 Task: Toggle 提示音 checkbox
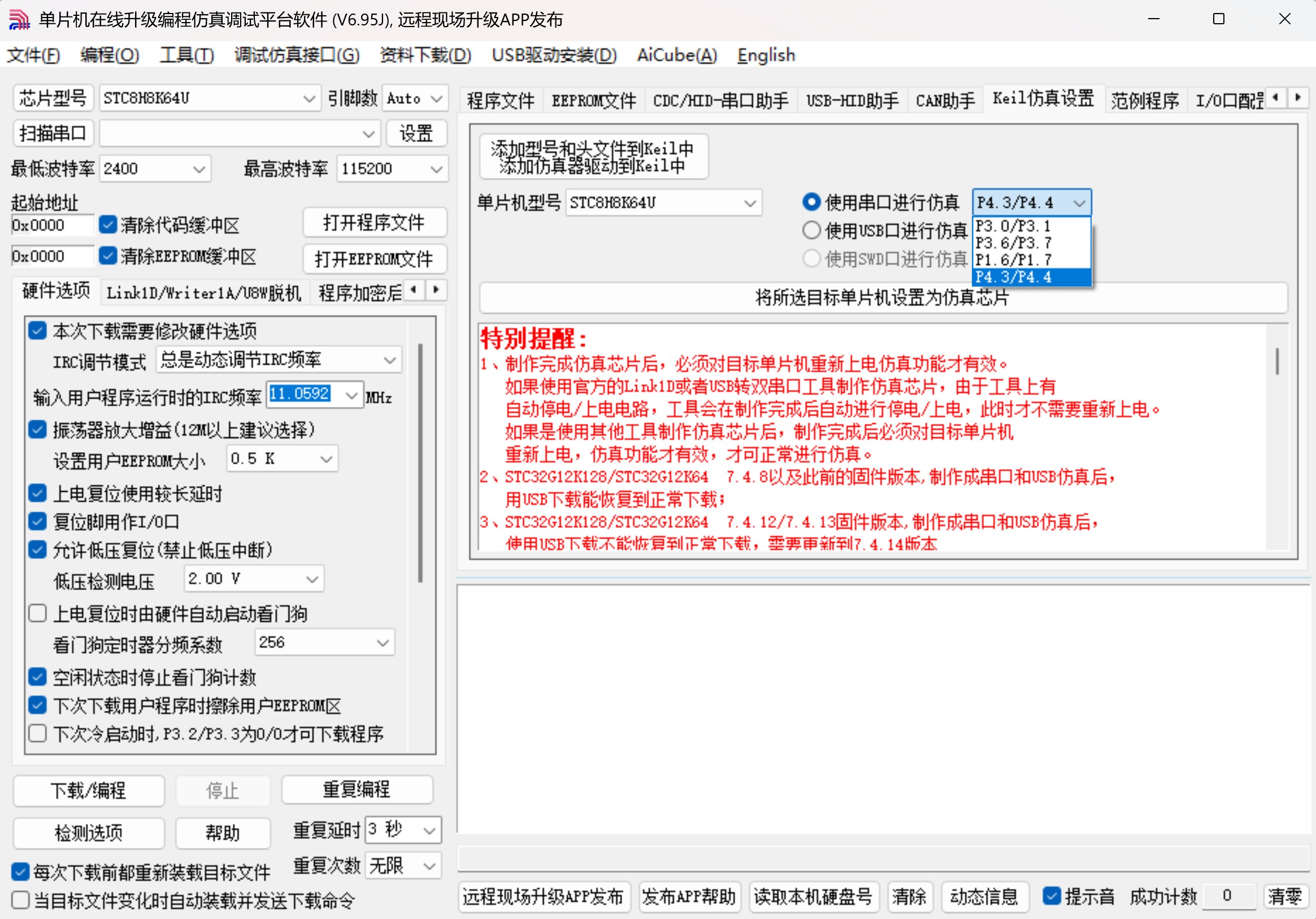point(1052,895)
